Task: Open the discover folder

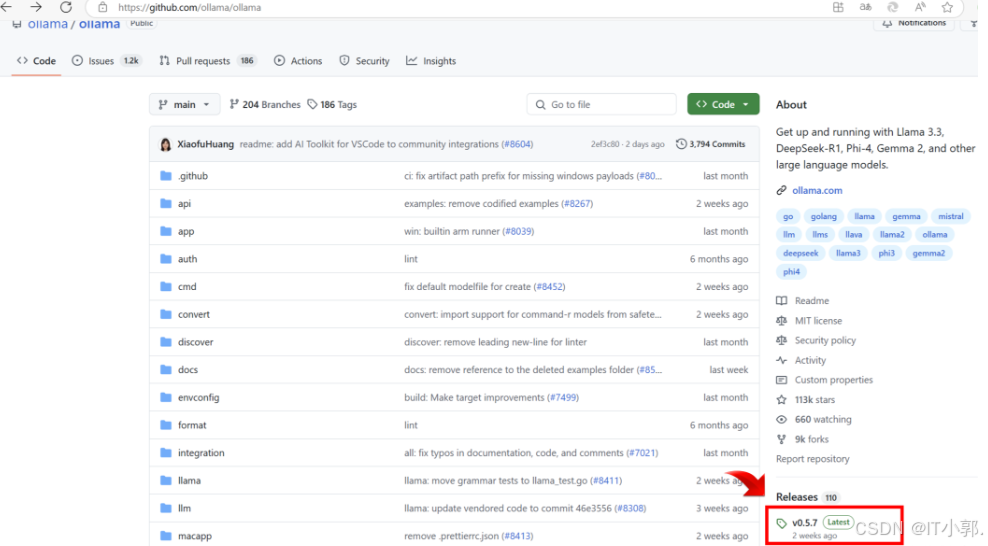Action: [195, 342]
